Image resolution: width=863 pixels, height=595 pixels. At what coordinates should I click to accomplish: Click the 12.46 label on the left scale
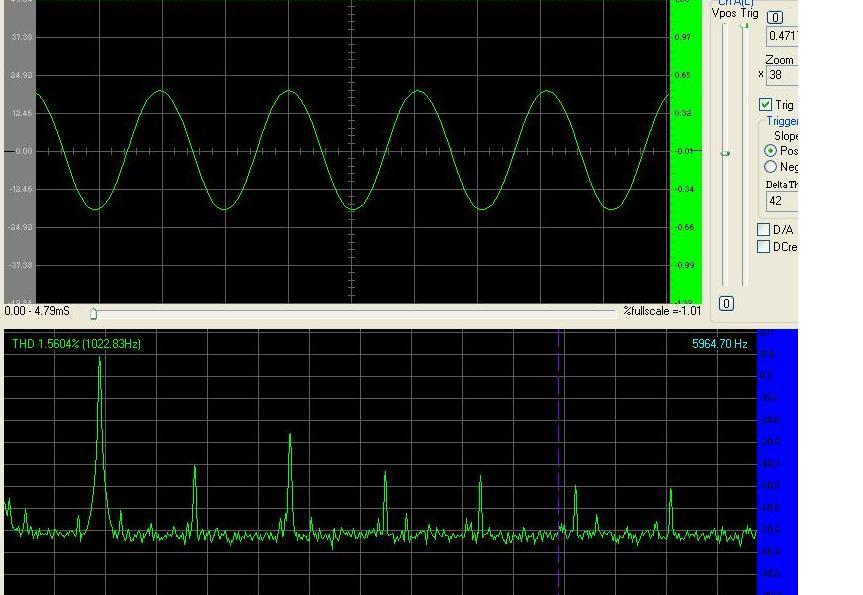click(21, 113)
